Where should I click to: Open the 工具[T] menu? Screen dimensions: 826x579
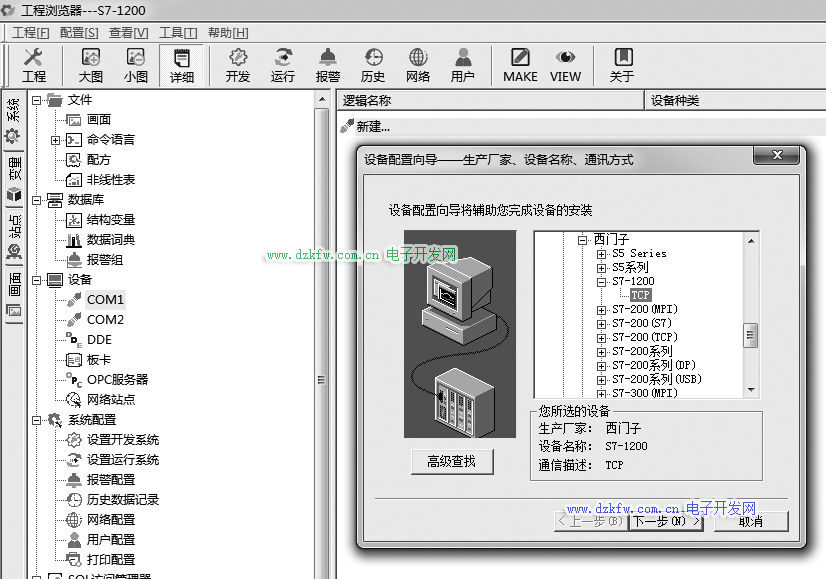(x=178, y=33)
